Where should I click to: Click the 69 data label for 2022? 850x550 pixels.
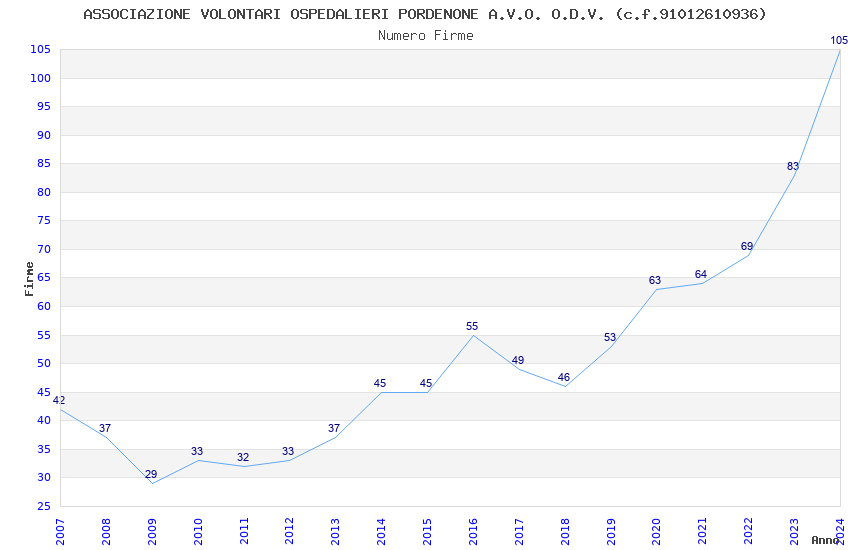pos(746,247)
